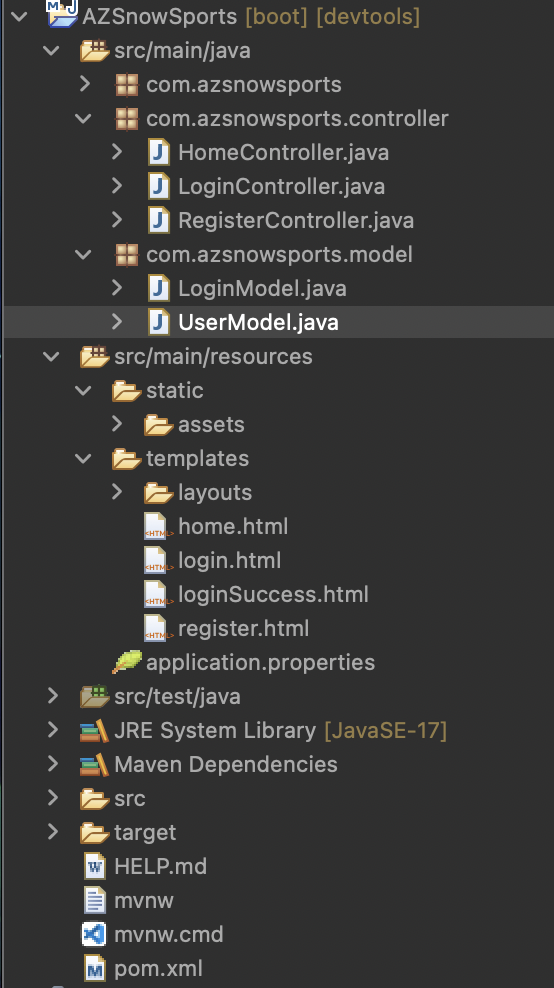Expand RegisterController.java node
The height and width of the screenshot is (988, 554).
pyautogui.click(x=117, y=220)
